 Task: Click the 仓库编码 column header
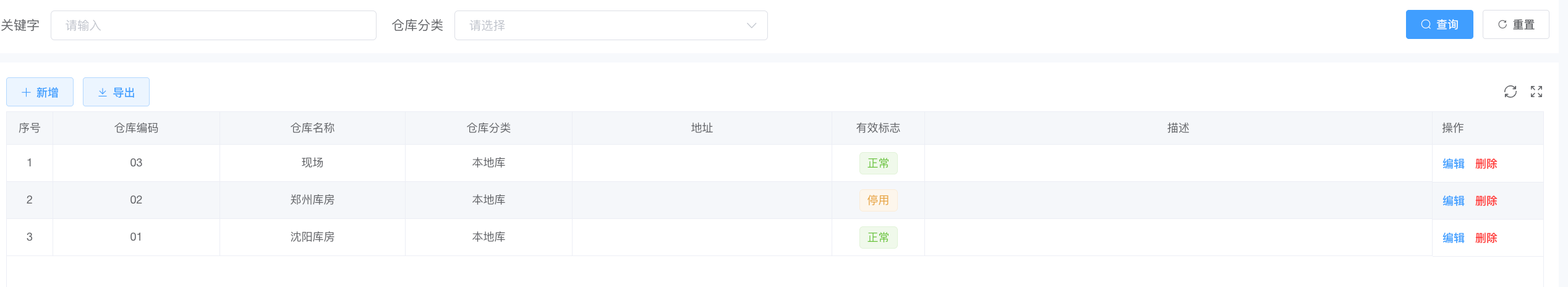point(136,128)
